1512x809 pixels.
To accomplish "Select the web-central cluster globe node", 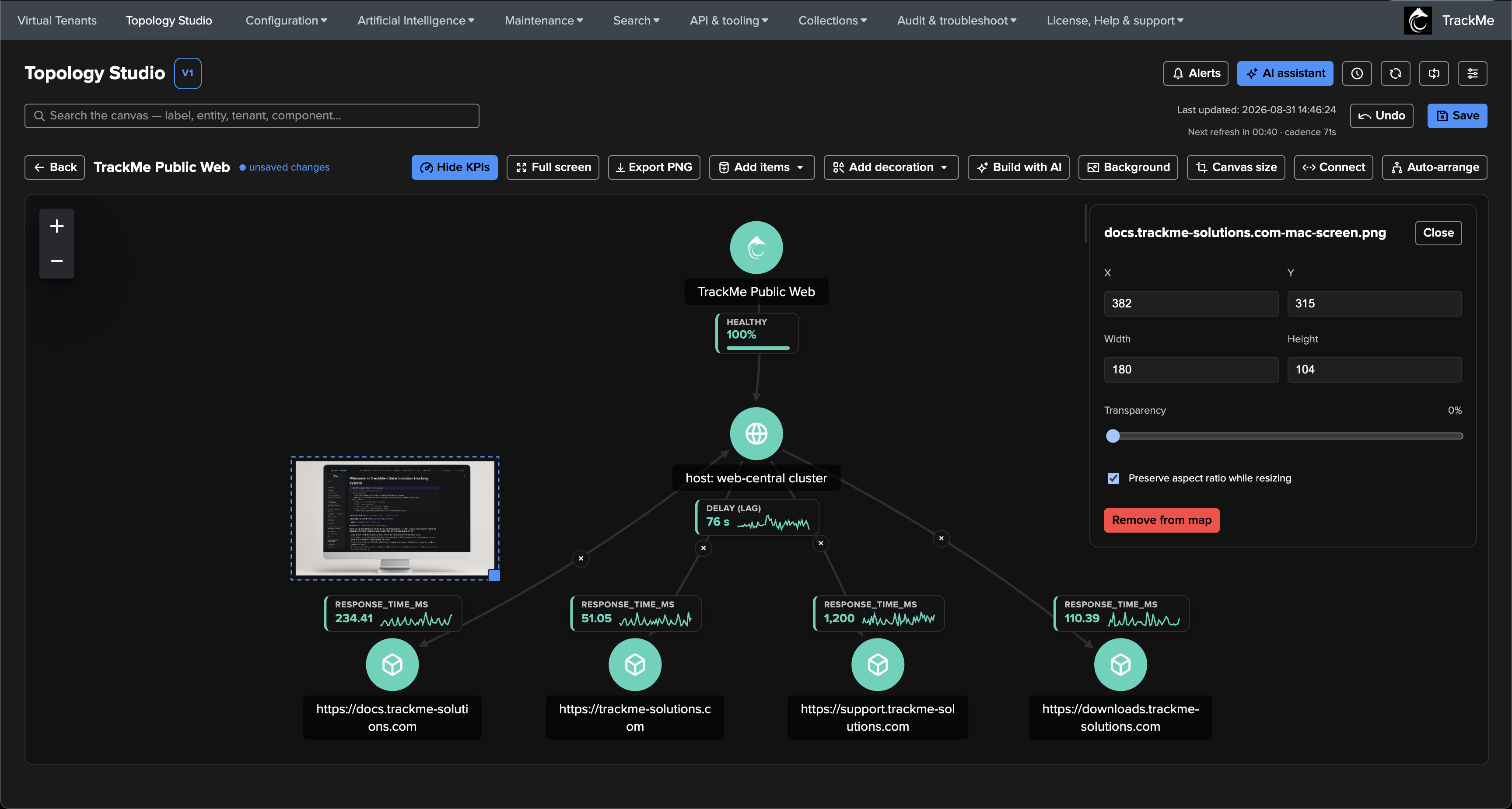I will (756, 433).
